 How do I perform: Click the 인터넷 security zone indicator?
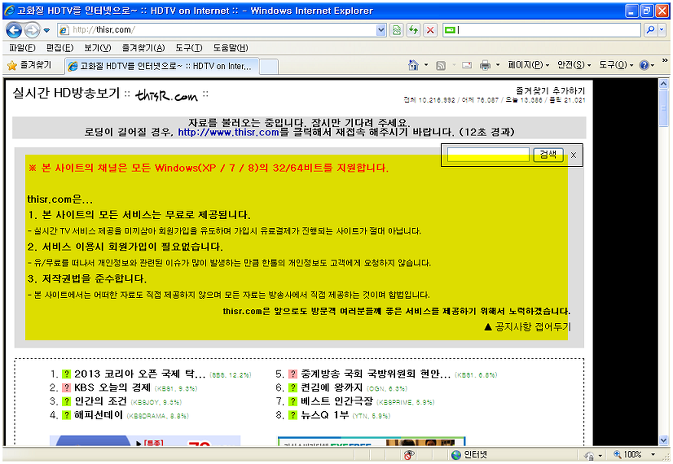pyautogui.click(x=470, y=455)
